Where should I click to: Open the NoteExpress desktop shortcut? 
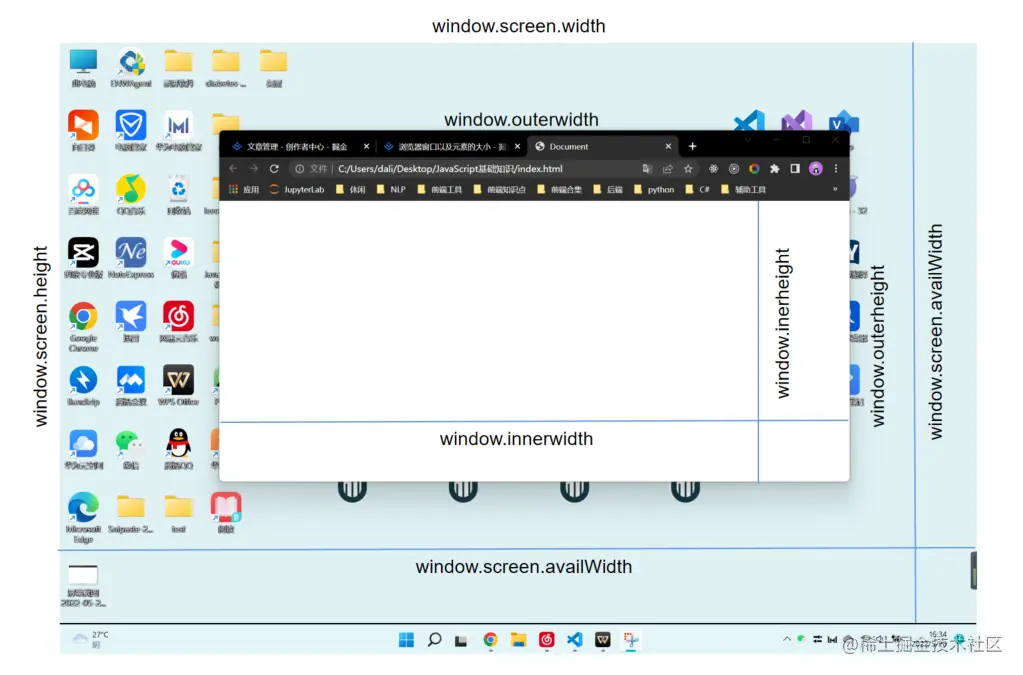(131, 258)
